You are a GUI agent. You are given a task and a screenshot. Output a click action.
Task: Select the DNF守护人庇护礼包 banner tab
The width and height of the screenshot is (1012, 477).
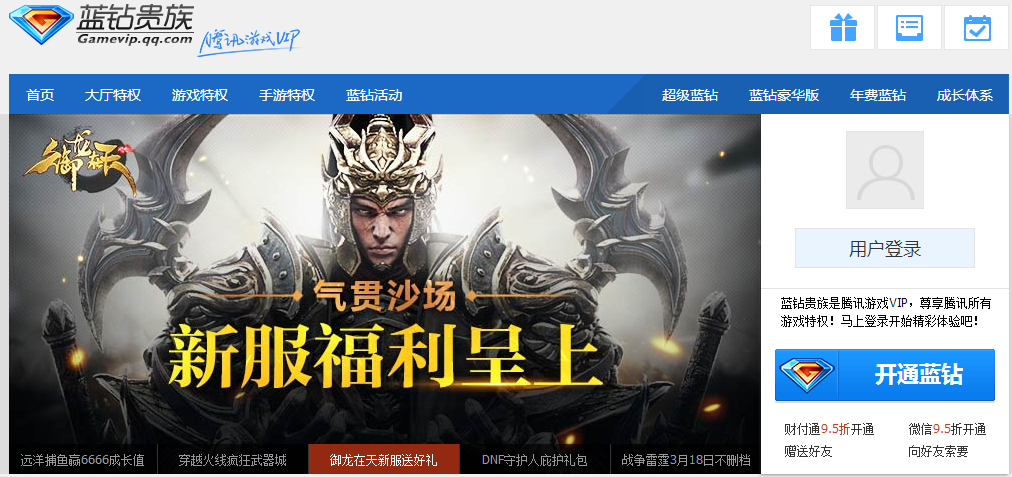coord(534,460)
